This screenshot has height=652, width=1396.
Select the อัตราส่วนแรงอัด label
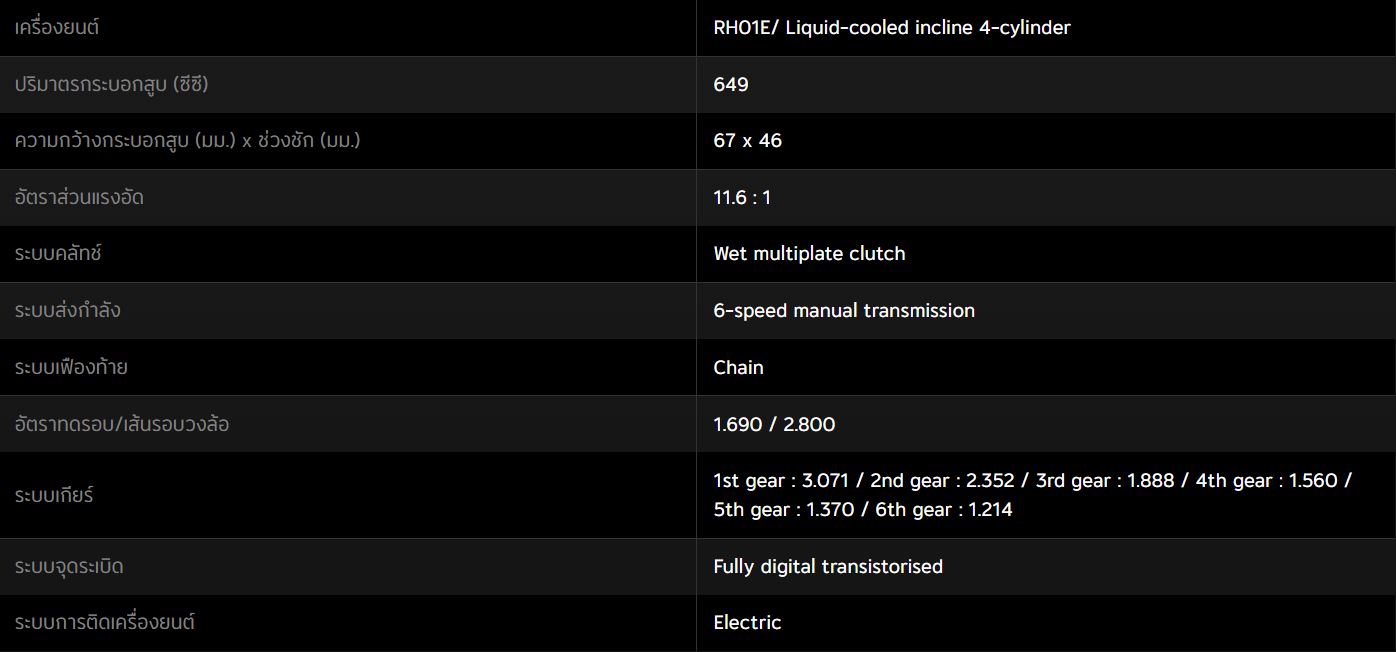click(79, 198)
